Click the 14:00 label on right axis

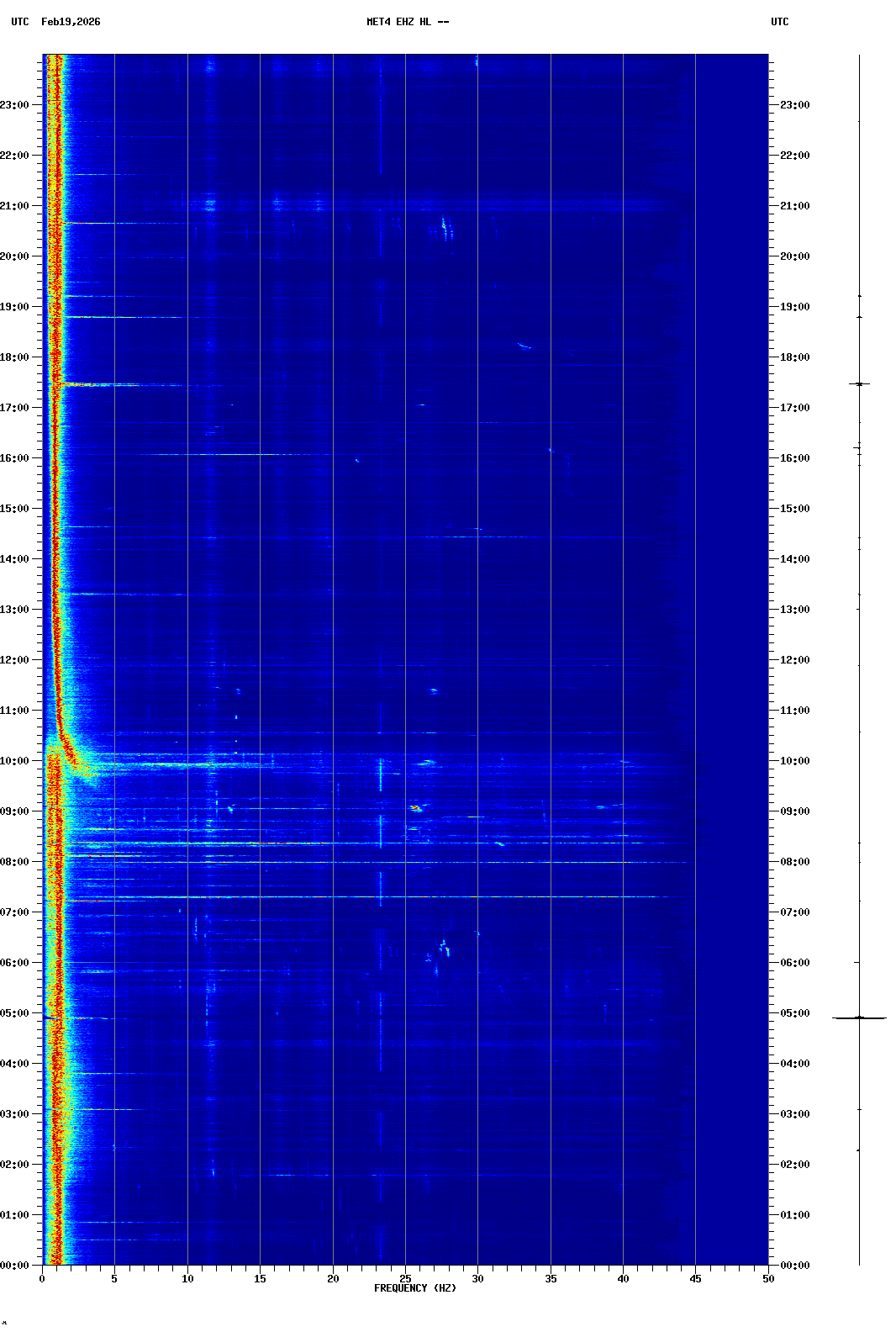[x=794, y=559]
